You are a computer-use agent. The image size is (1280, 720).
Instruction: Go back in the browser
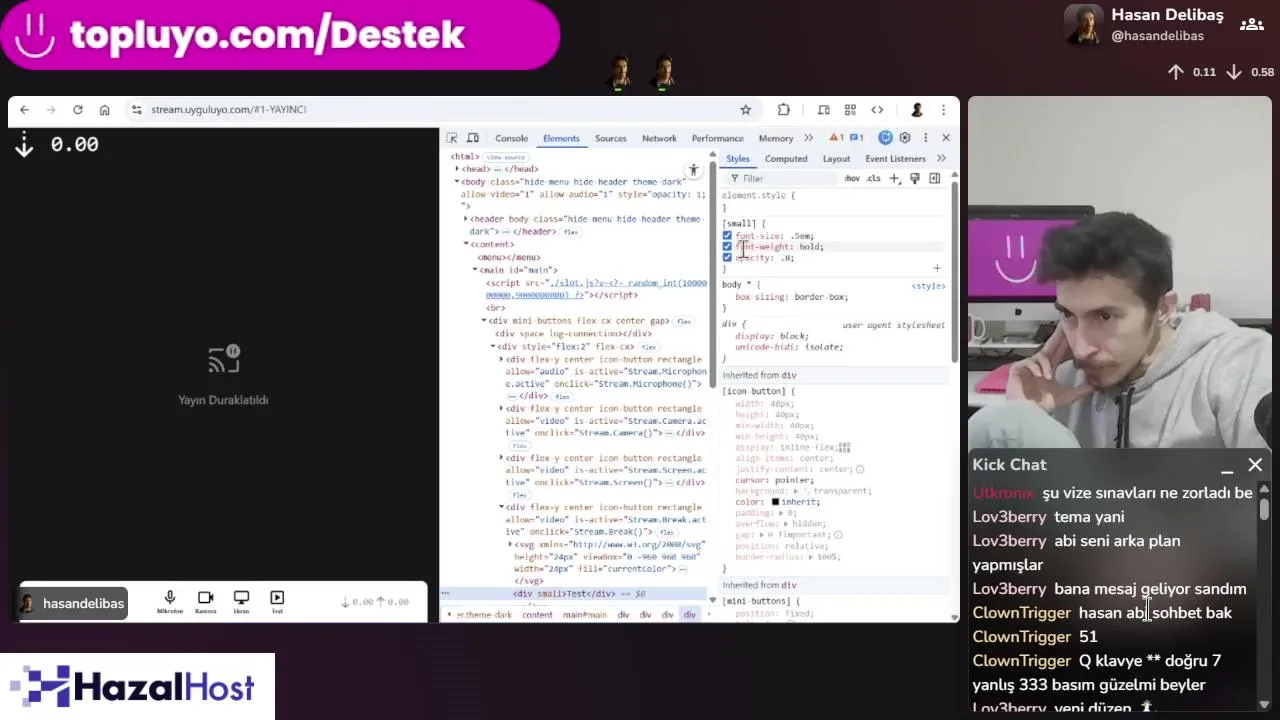pos(24,110)
